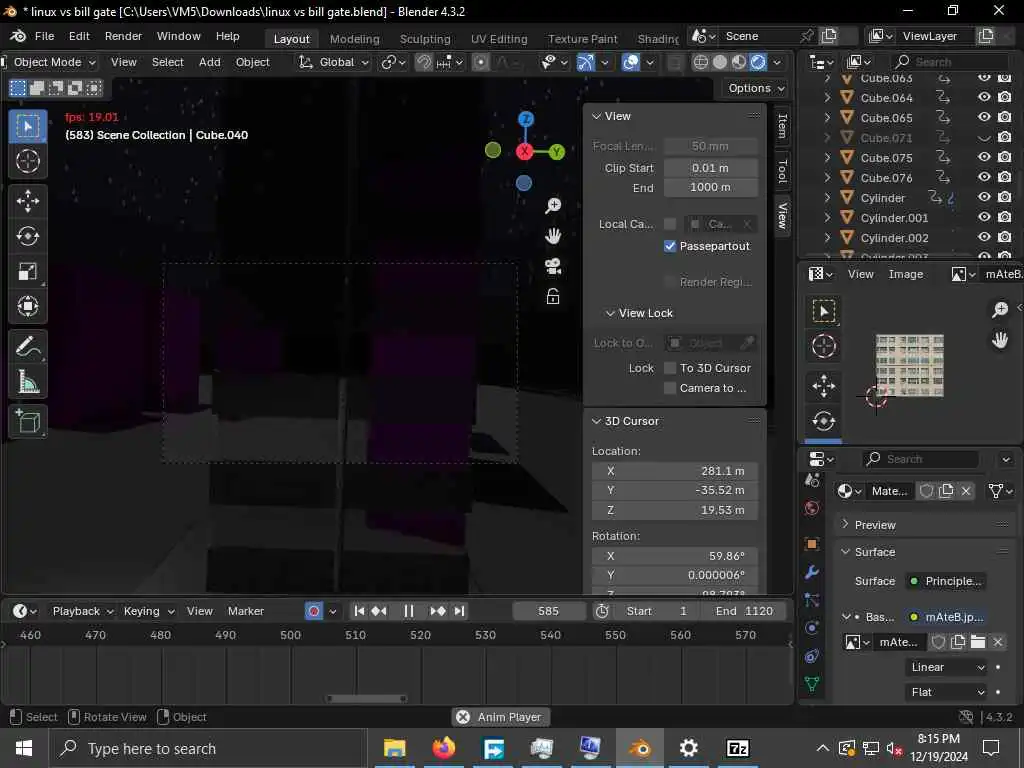The height and width of the screenshot is (768, 1024).
Task: Jump to the timeline start frame
Action: point(359,611)
